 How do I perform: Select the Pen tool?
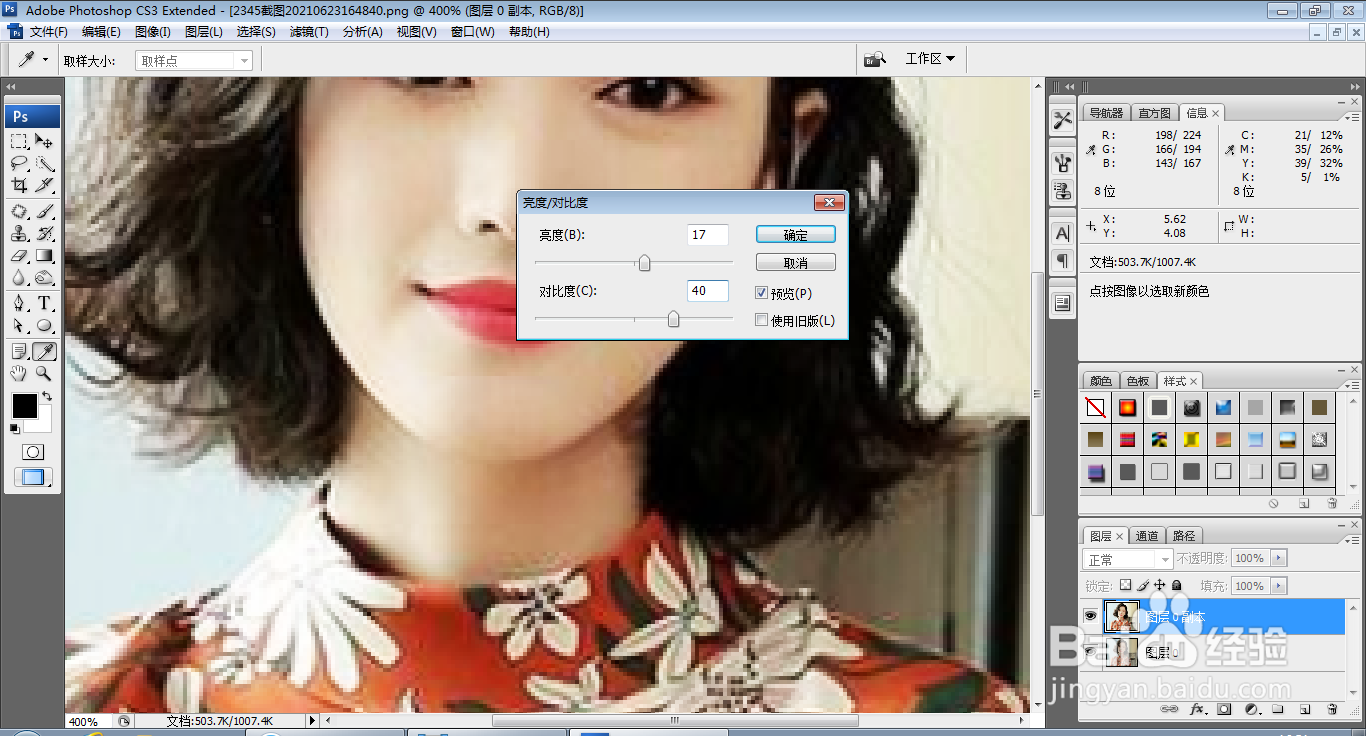[x=19, y=304]
